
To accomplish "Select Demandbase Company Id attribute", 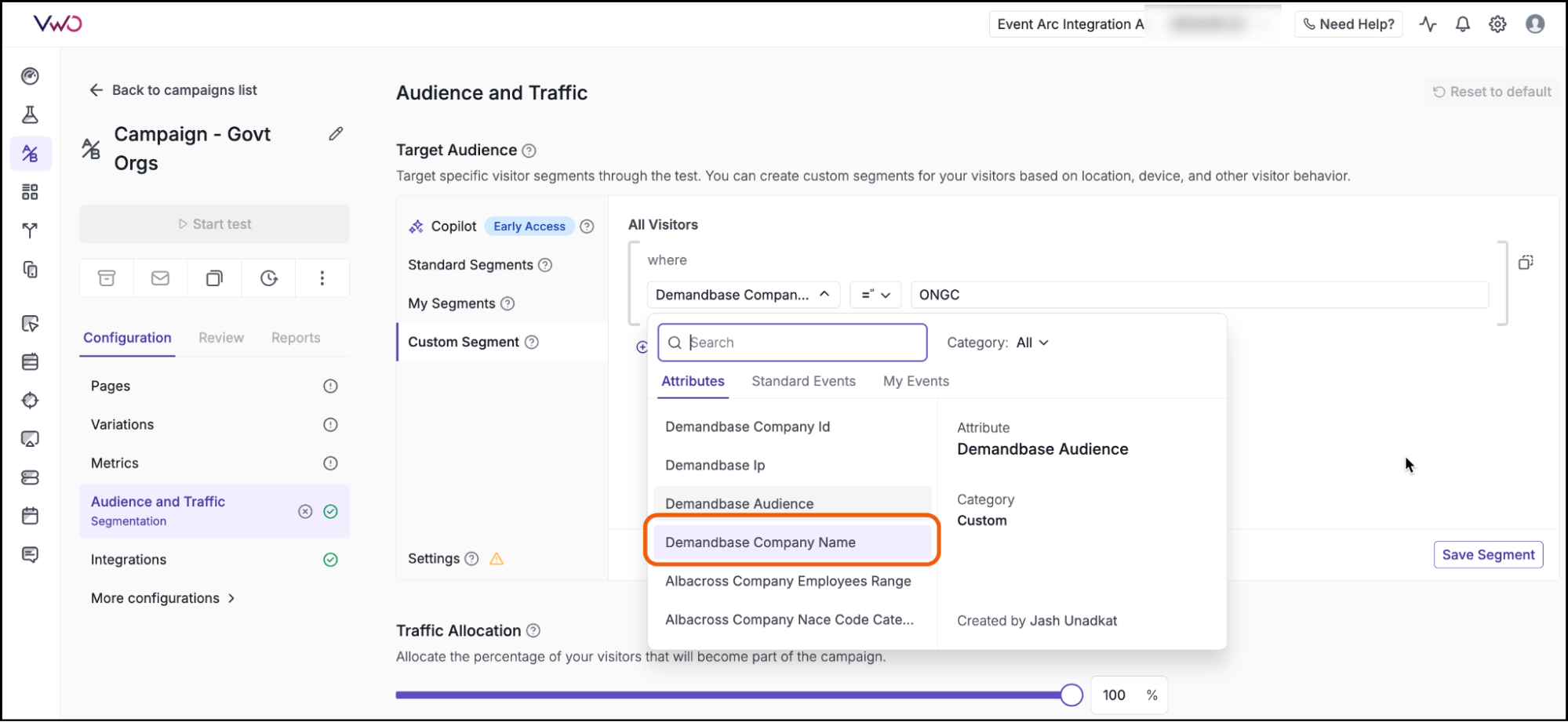I will coord(792,426).
